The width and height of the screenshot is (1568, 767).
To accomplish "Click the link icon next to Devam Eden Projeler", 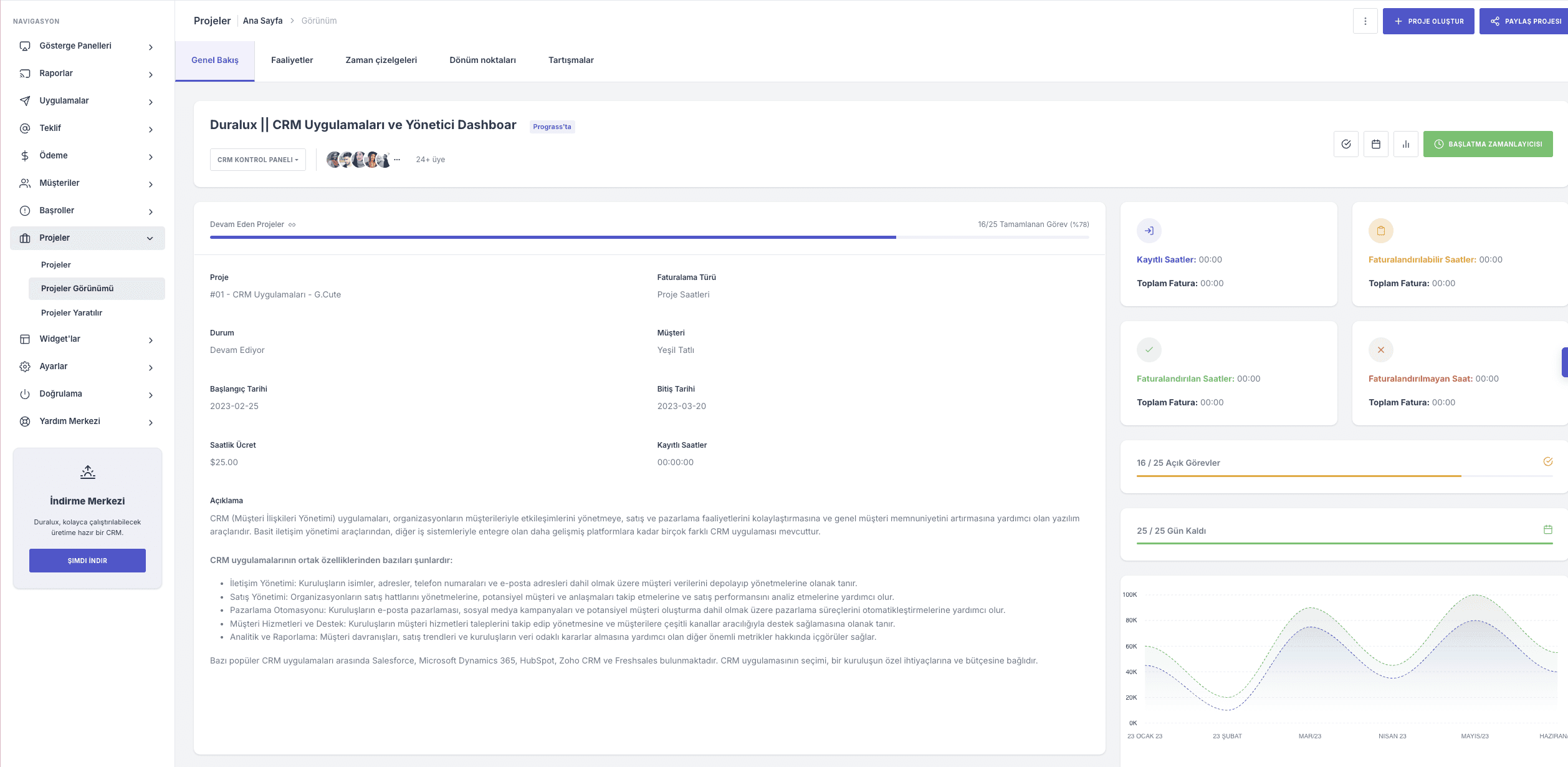I will pos(292,224).
